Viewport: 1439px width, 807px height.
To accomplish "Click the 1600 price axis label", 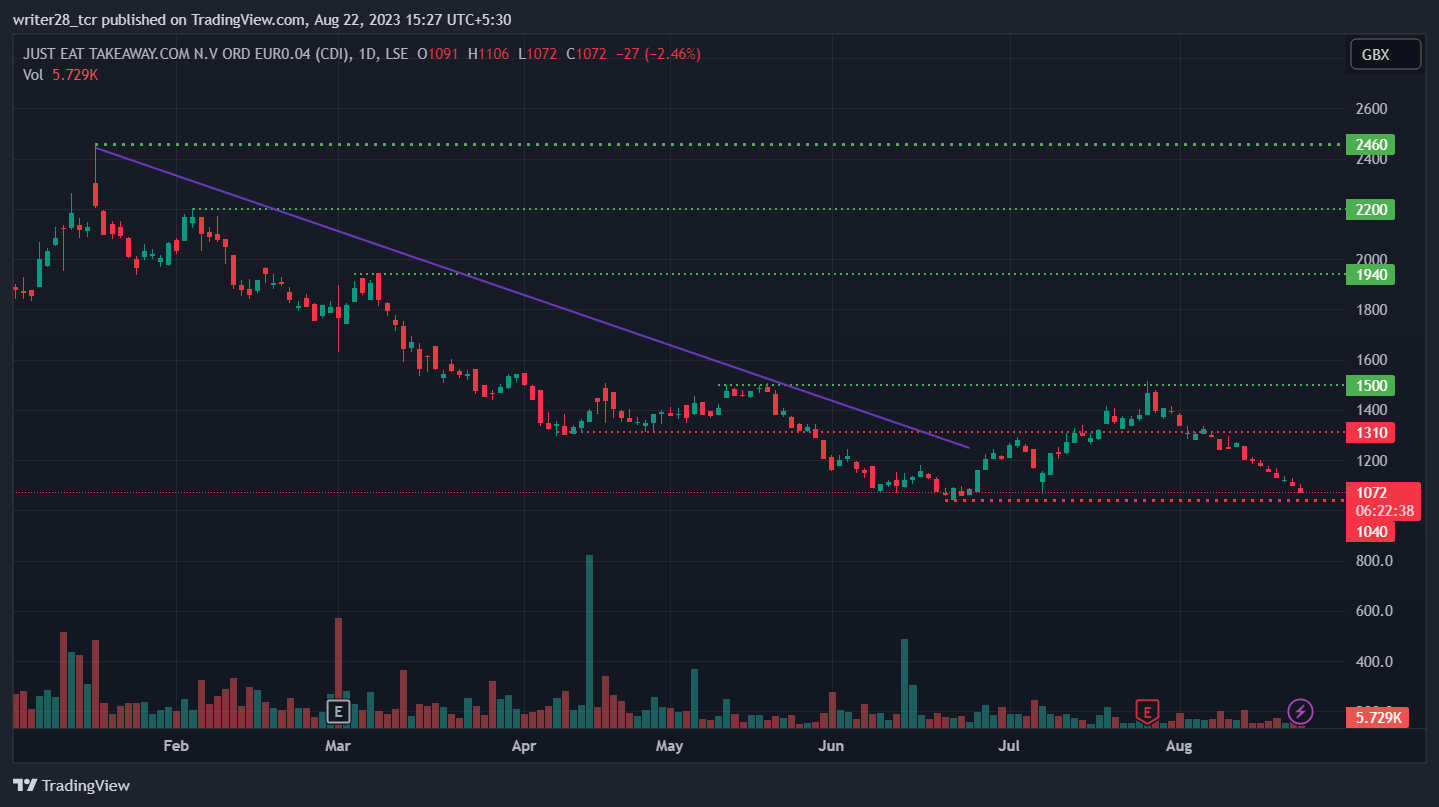I will 1370,360.
